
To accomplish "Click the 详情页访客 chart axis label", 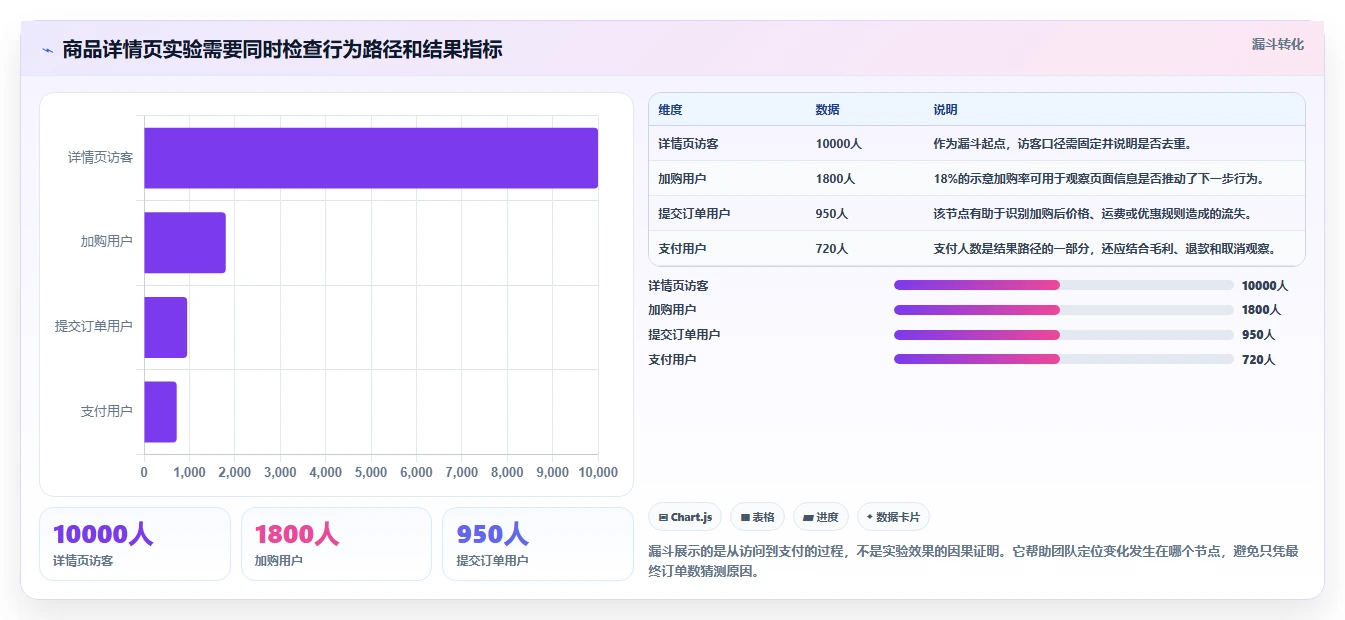I will point(100,158).
